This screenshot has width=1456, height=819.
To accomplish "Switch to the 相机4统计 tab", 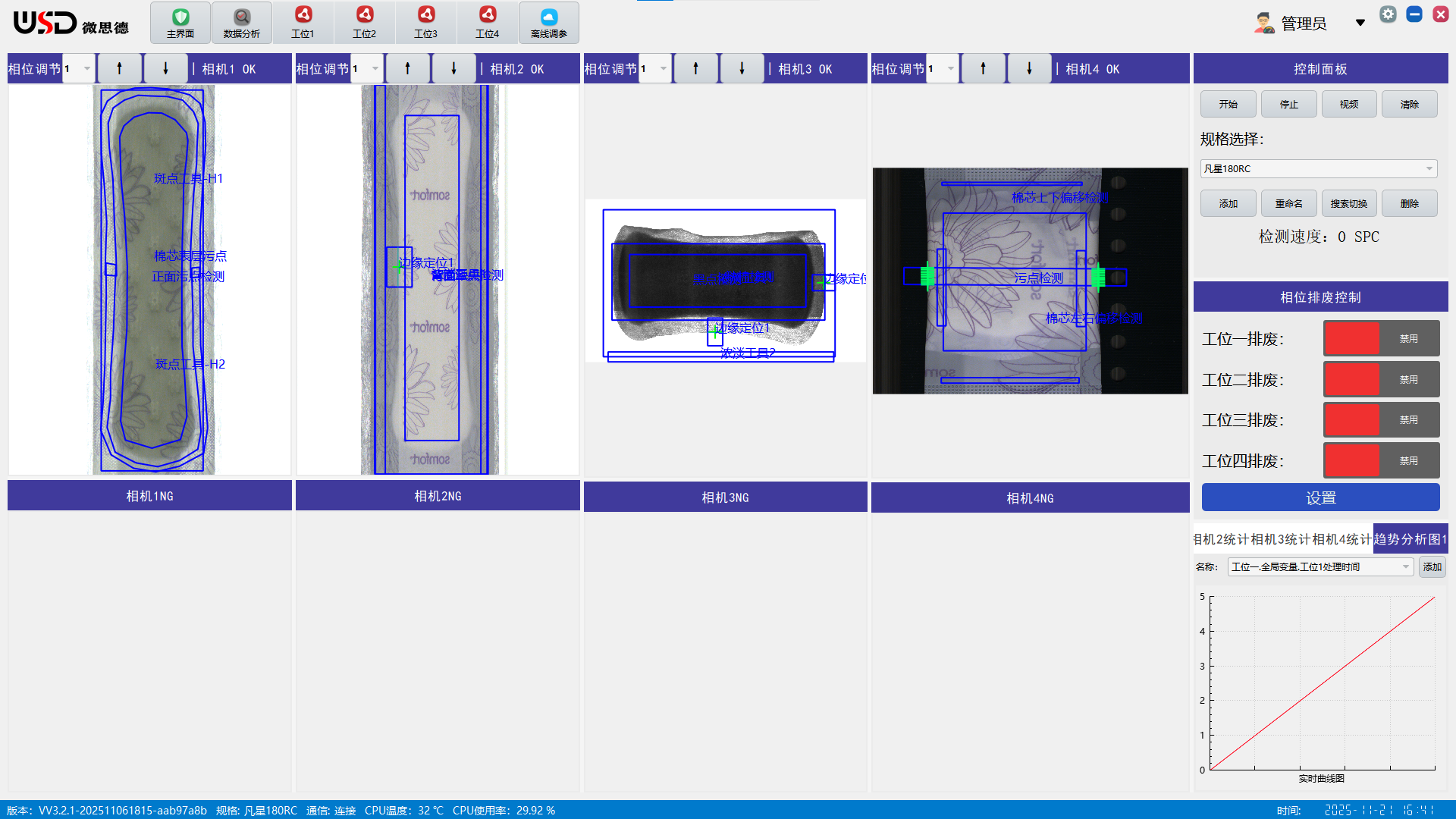I will pos(1342,539).
